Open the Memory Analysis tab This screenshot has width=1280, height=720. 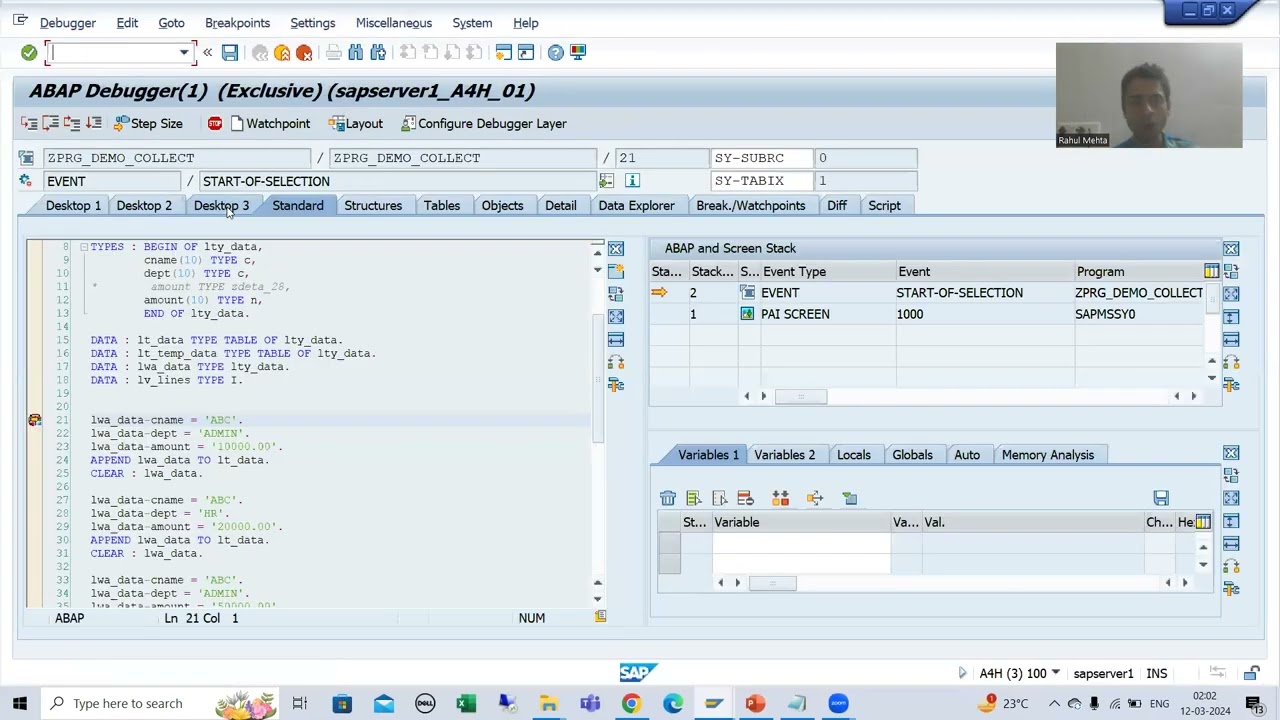point(1048,455)
